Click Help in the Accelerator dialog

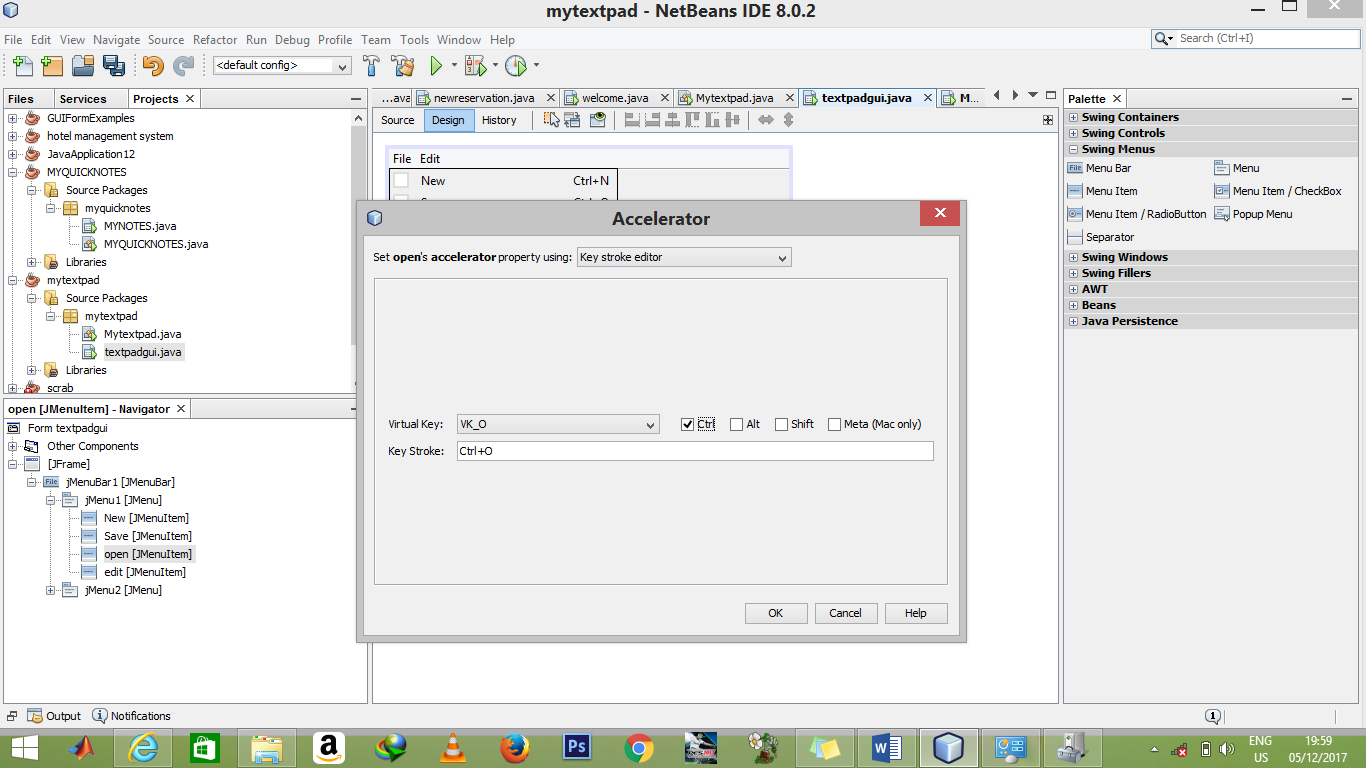(916, 613)
